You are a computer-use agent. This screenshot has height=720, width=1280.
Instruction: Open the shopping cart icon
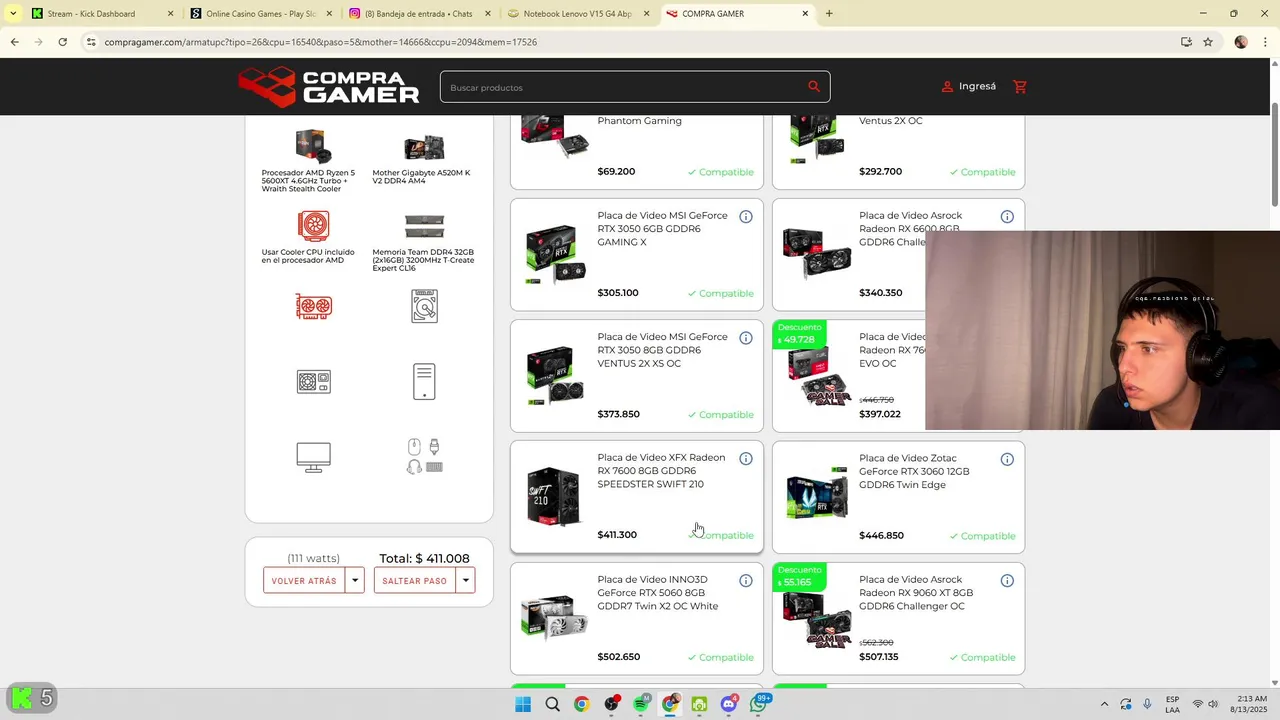1020,87
